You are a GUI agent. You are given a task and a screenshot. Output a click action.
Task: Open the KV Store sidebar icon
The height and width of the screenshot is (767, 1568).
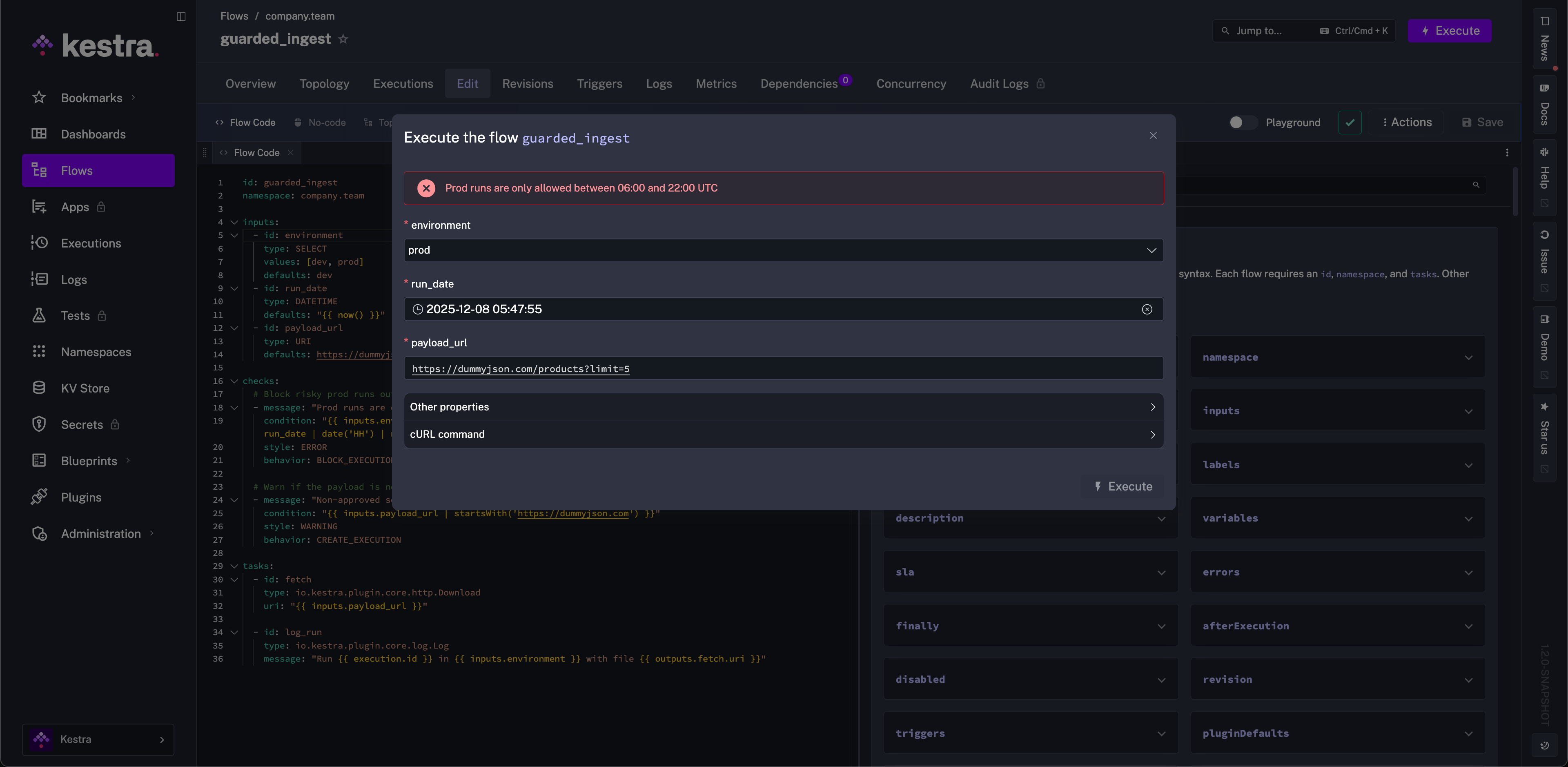click(39, 388)
